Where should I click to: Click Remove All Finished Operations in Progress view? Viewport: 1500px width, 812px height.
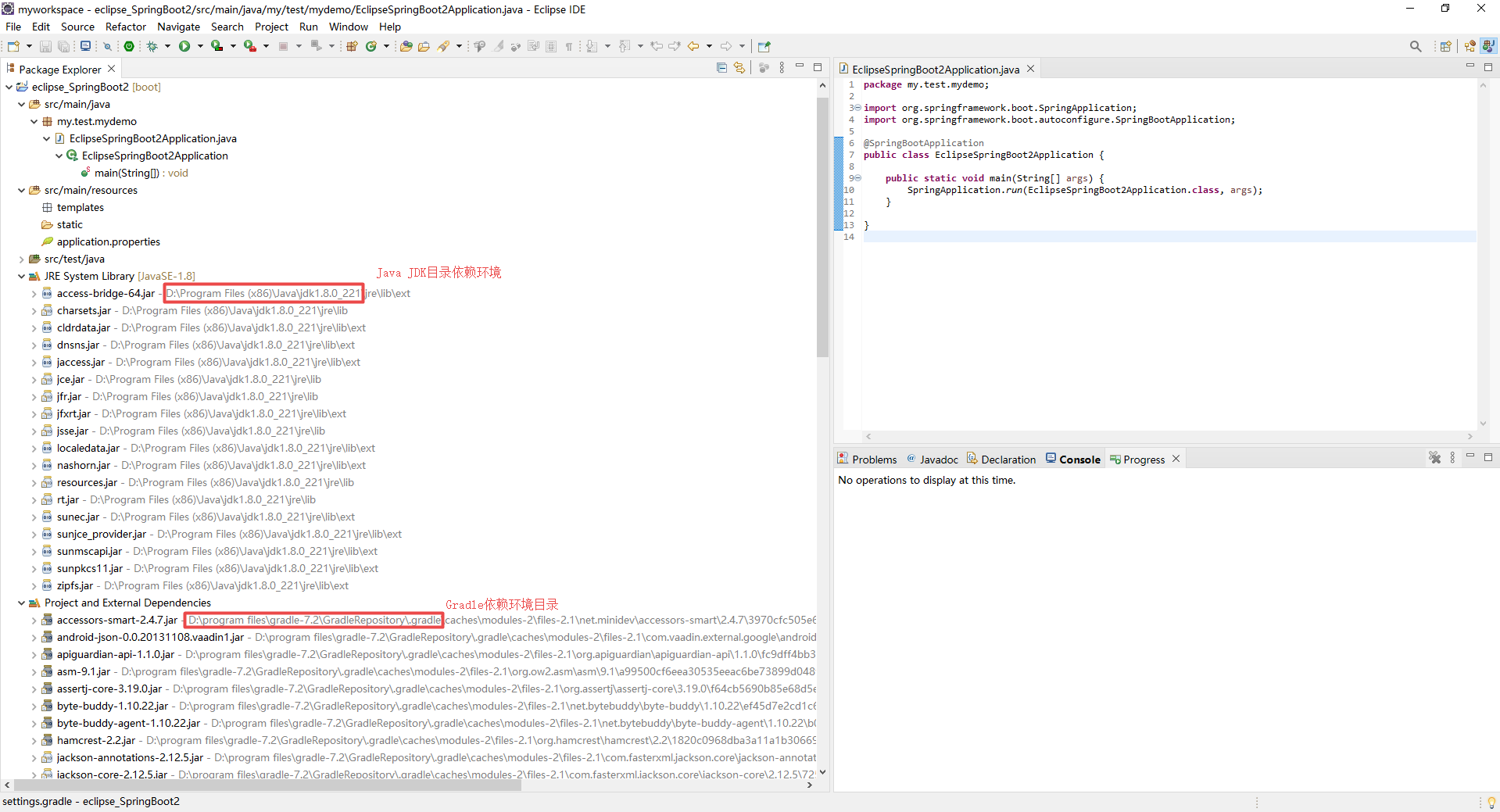(1434, 458)
